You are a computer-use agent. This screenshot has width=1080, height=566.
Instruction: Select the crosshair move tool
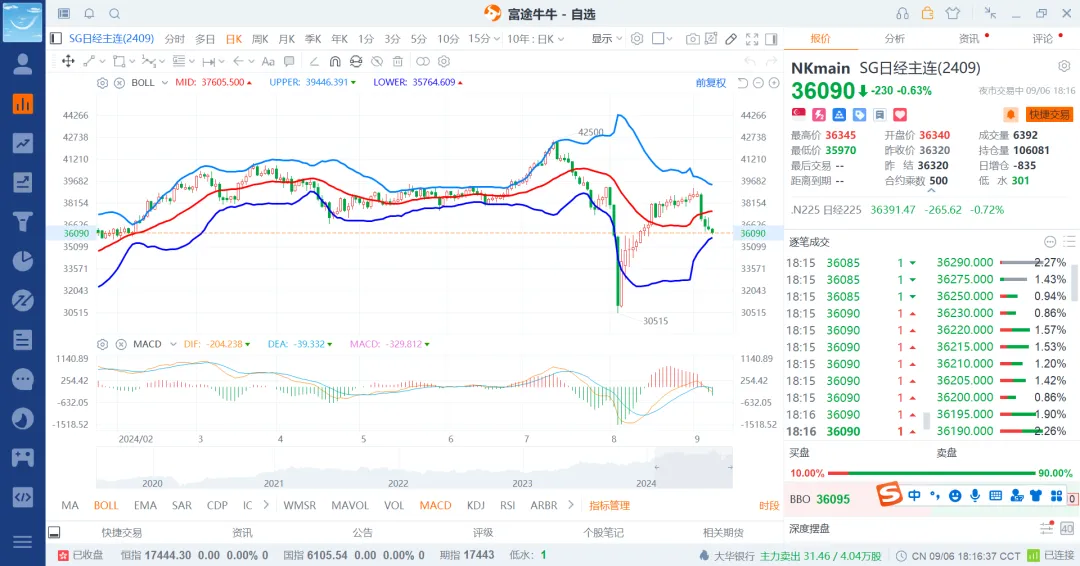68,61
